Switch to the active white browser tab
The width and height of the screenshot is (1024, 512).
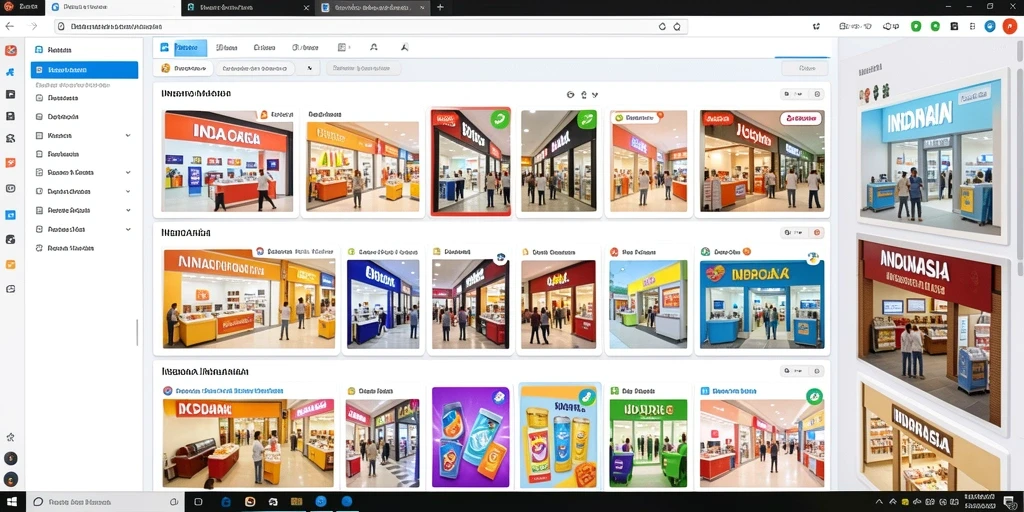pos(112,8)
